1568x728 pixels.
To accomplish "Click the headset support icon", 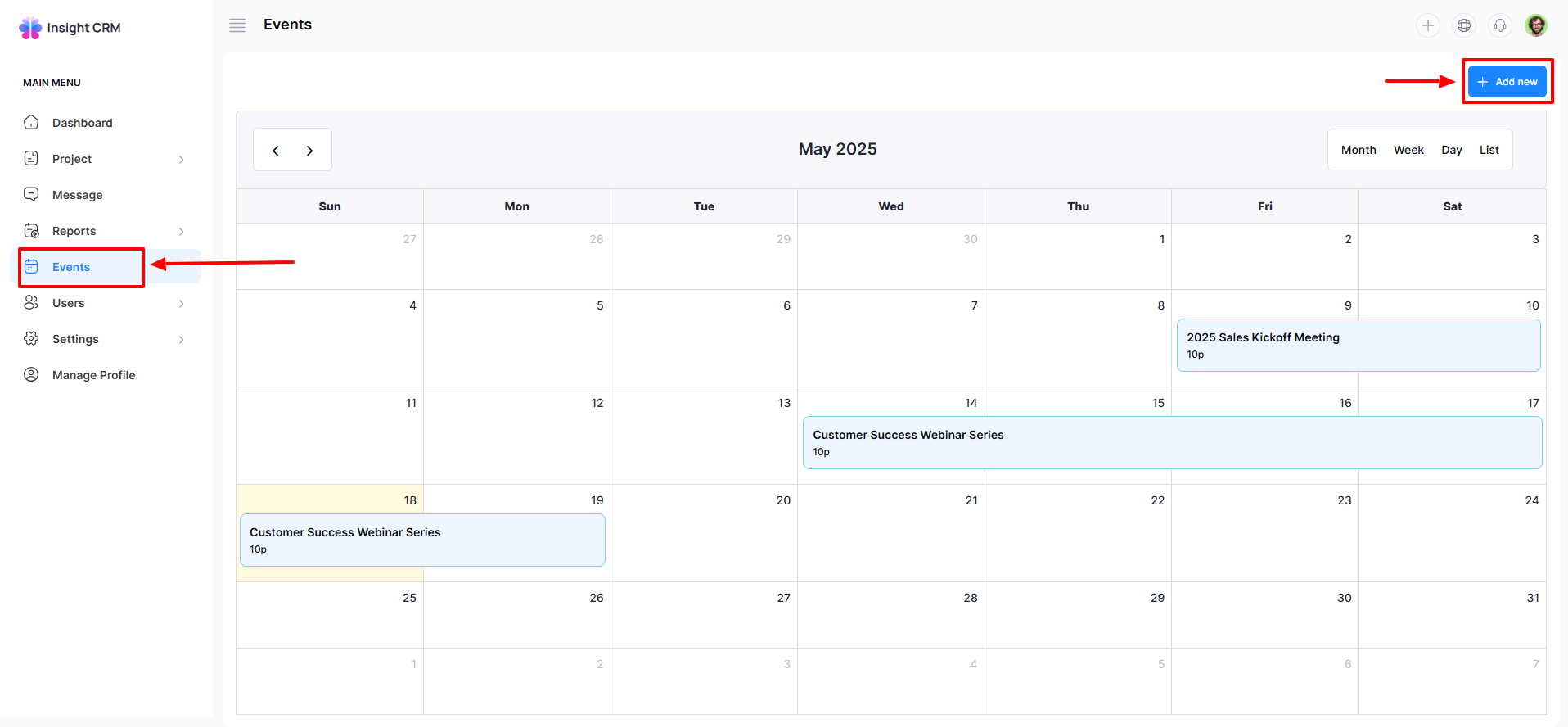I will pos(1499,25).
